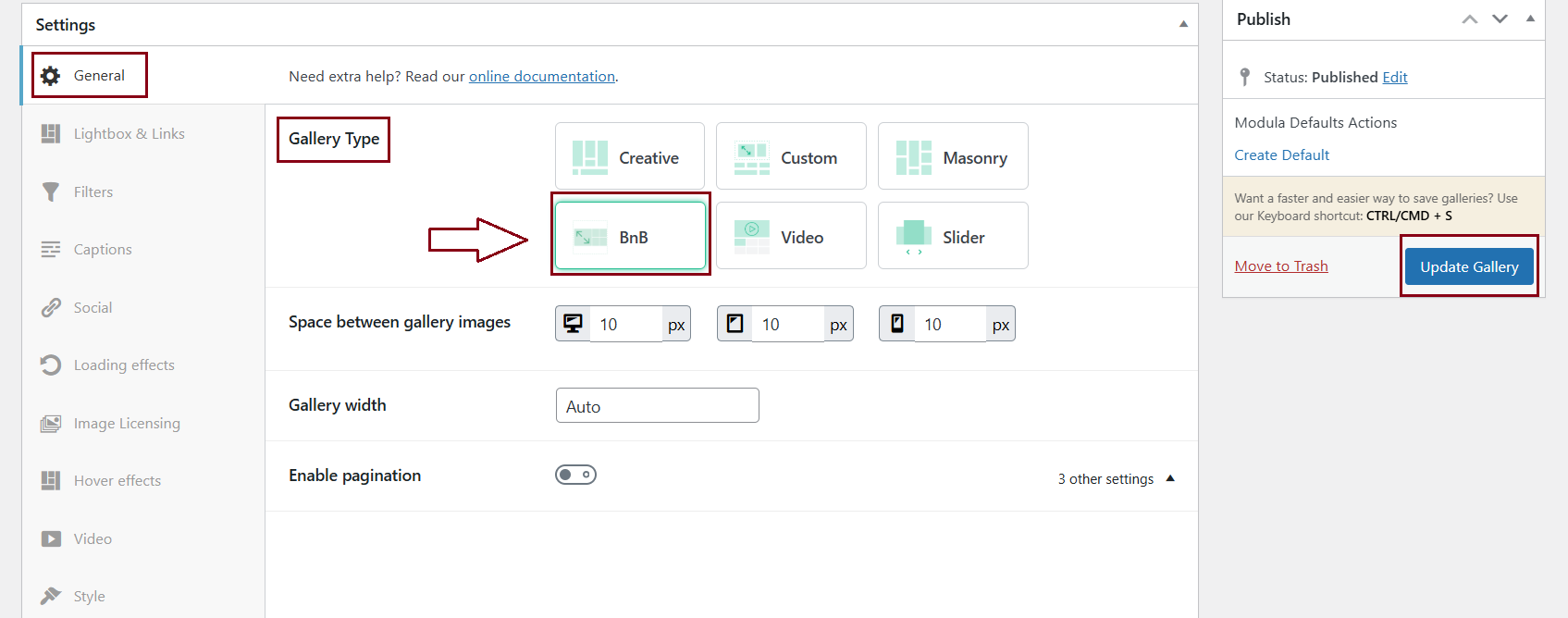The width and height of the screenshot is (1568, 618).
Task: Choose the Slider gallery type icon
Action: (x=914, y=237)
